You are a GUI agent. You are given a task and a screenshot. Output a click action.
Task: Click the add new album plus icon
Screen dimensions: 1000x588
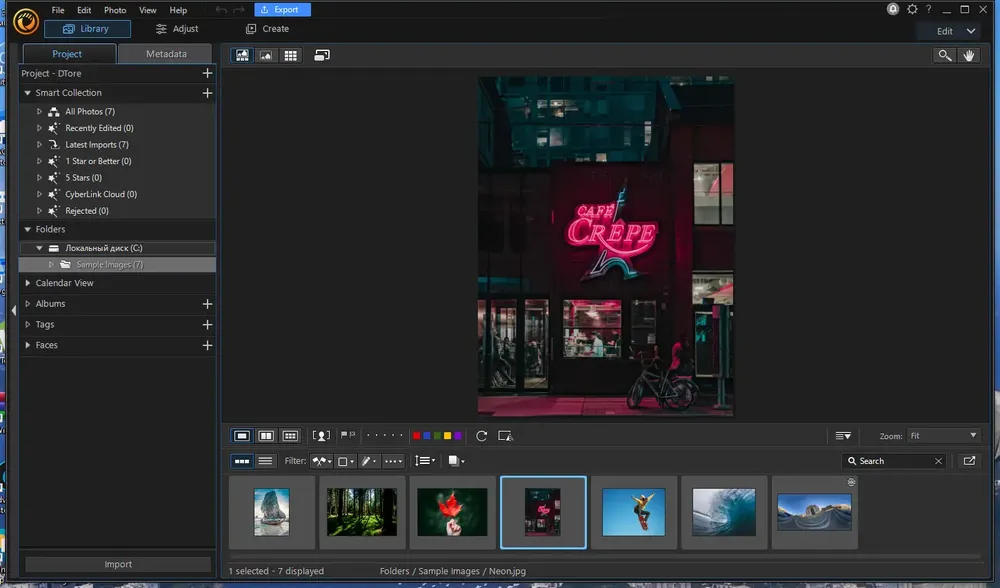(207, 304)
